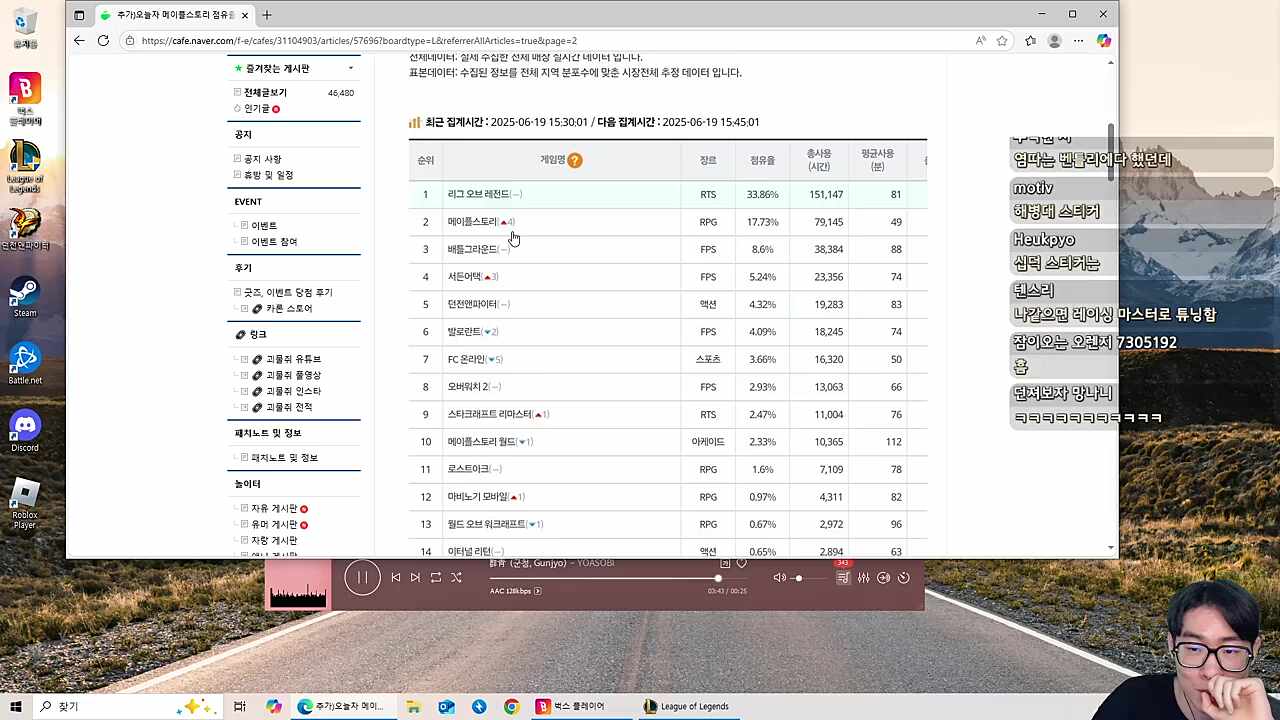Go back in the browser
1280x720 pixels.
point(79,40)
